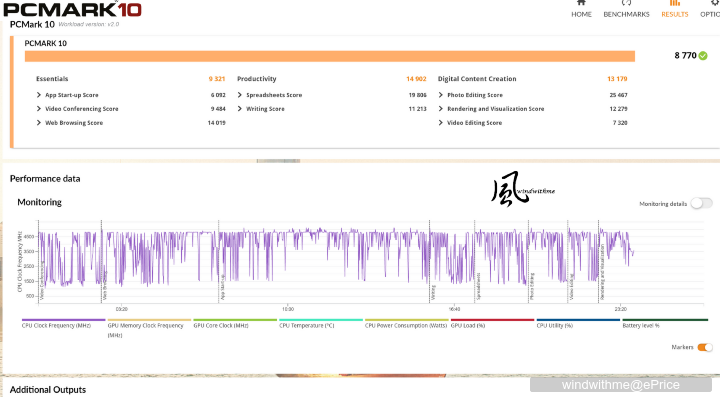Open the Options gear icon
This screenshot has width=720, height=397.
tap(715, 3)
